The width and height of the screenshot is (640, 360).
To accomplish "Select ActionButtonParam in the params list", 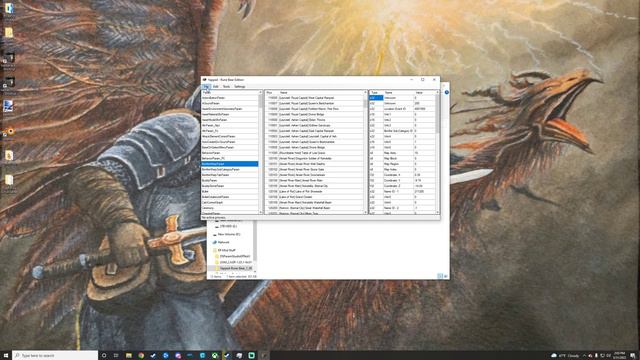I will point(230,98).
